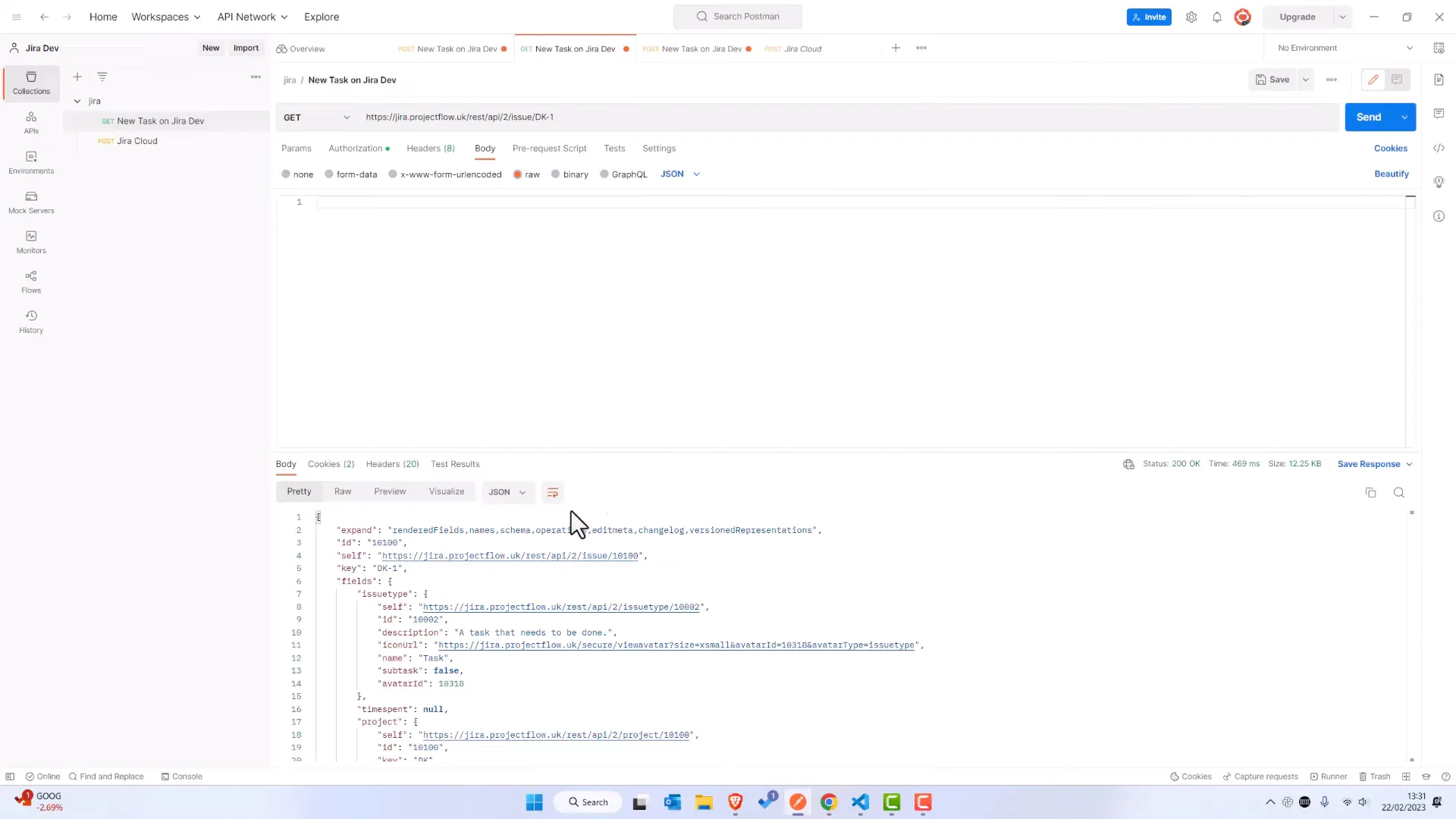
Task: Switch to the Params tab
Action: (x=297, y=149)
